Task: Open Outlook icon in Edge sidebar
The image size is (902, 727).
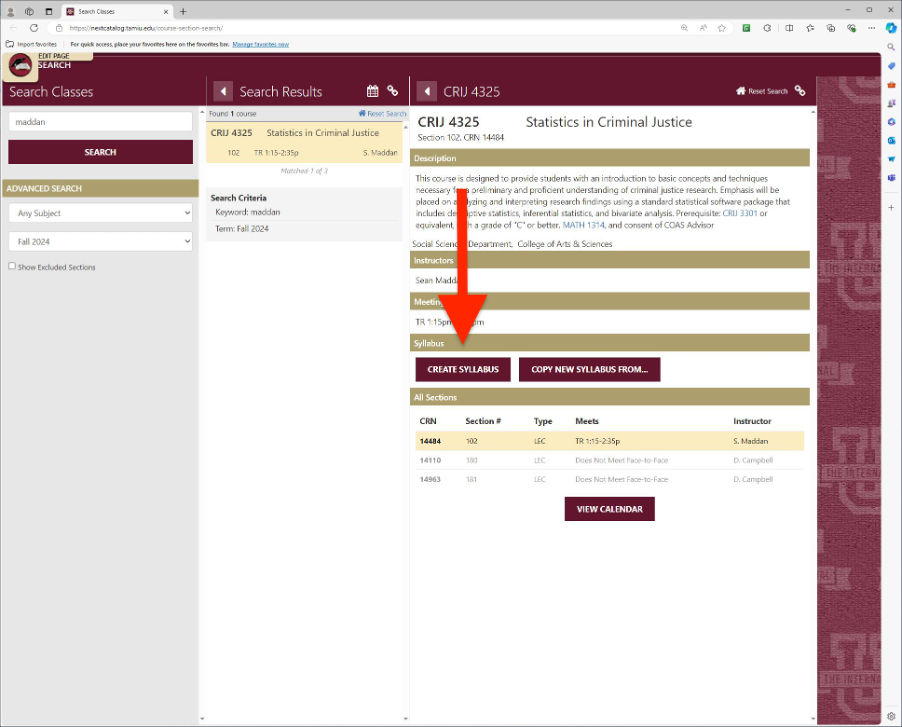Action: tap(891, 140)
